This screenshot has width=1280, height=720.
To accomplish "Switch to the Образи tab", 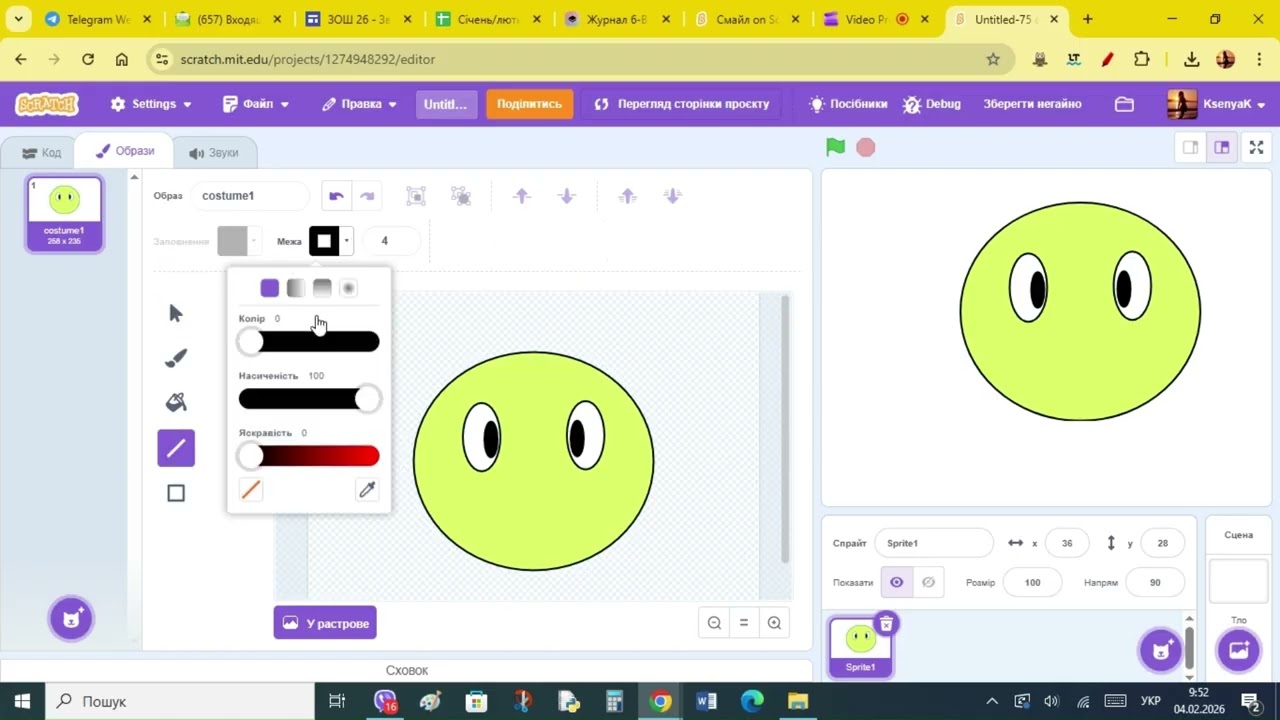I will tap(125, 151).
